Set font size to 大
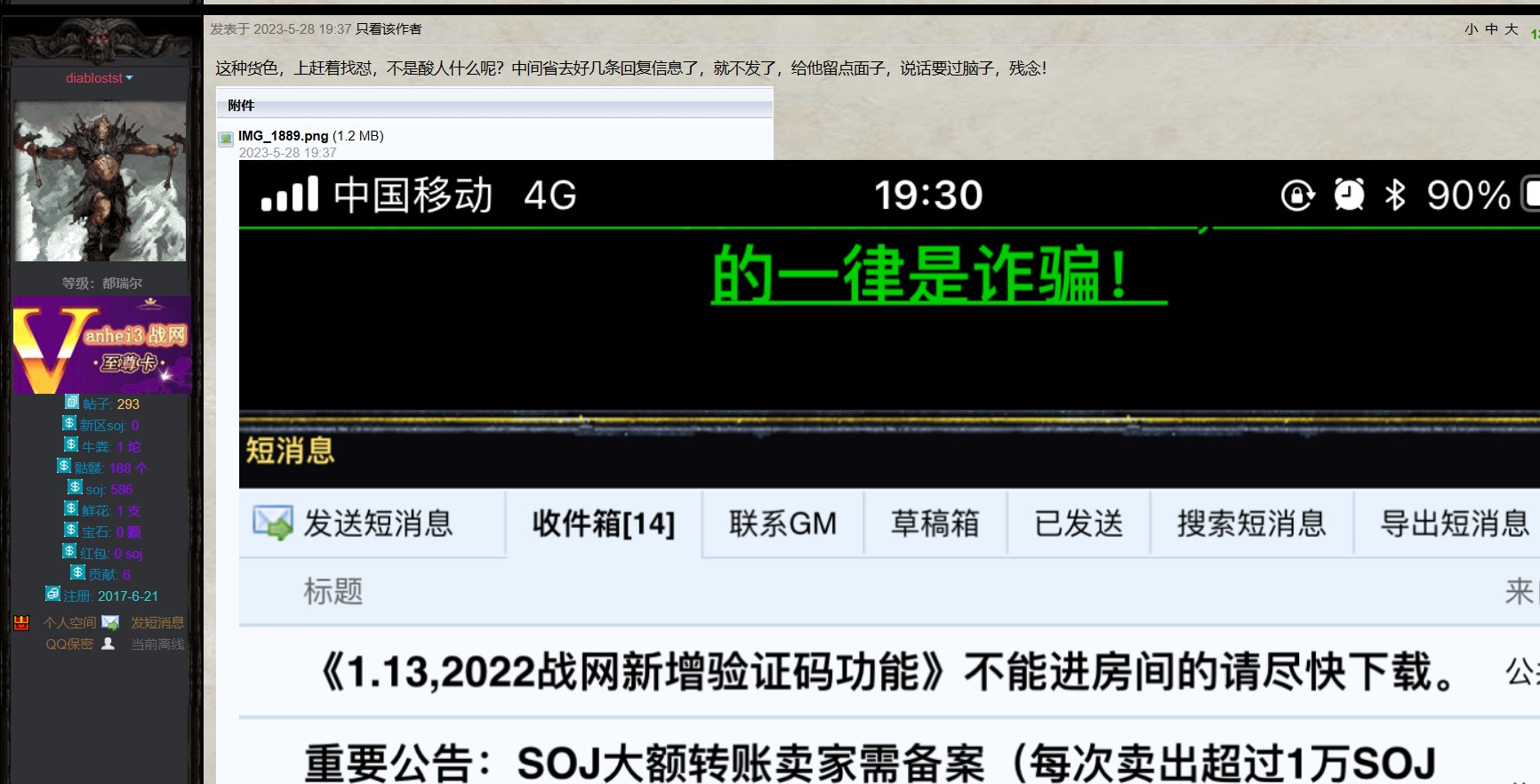Viewport: 1540px width, 784px height. click(x=1512, y=29)
